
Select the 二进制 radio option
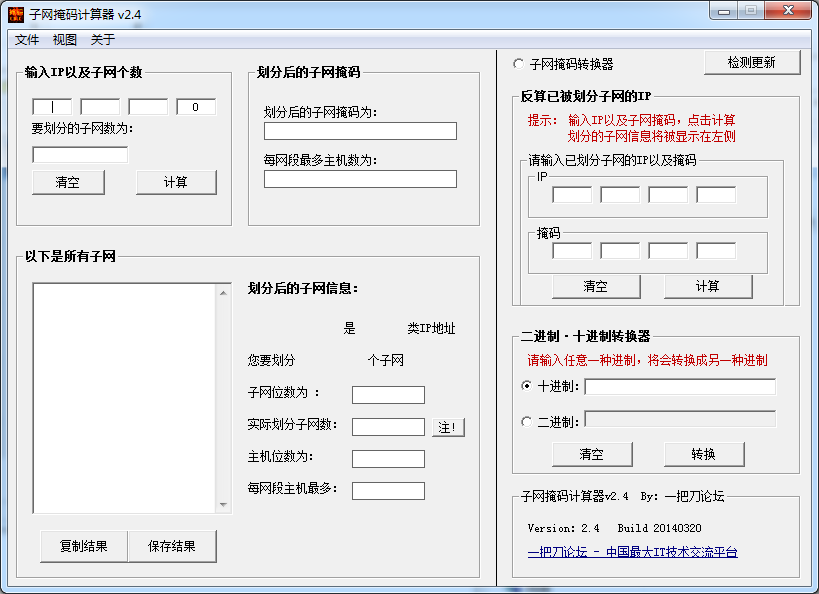pos(527,422)
